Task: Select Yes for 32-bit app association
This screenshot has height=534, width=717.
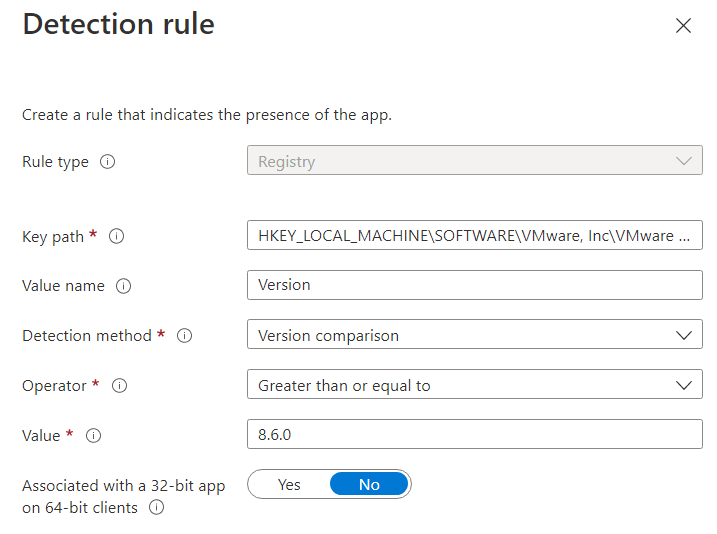Action: pos(289,485)
